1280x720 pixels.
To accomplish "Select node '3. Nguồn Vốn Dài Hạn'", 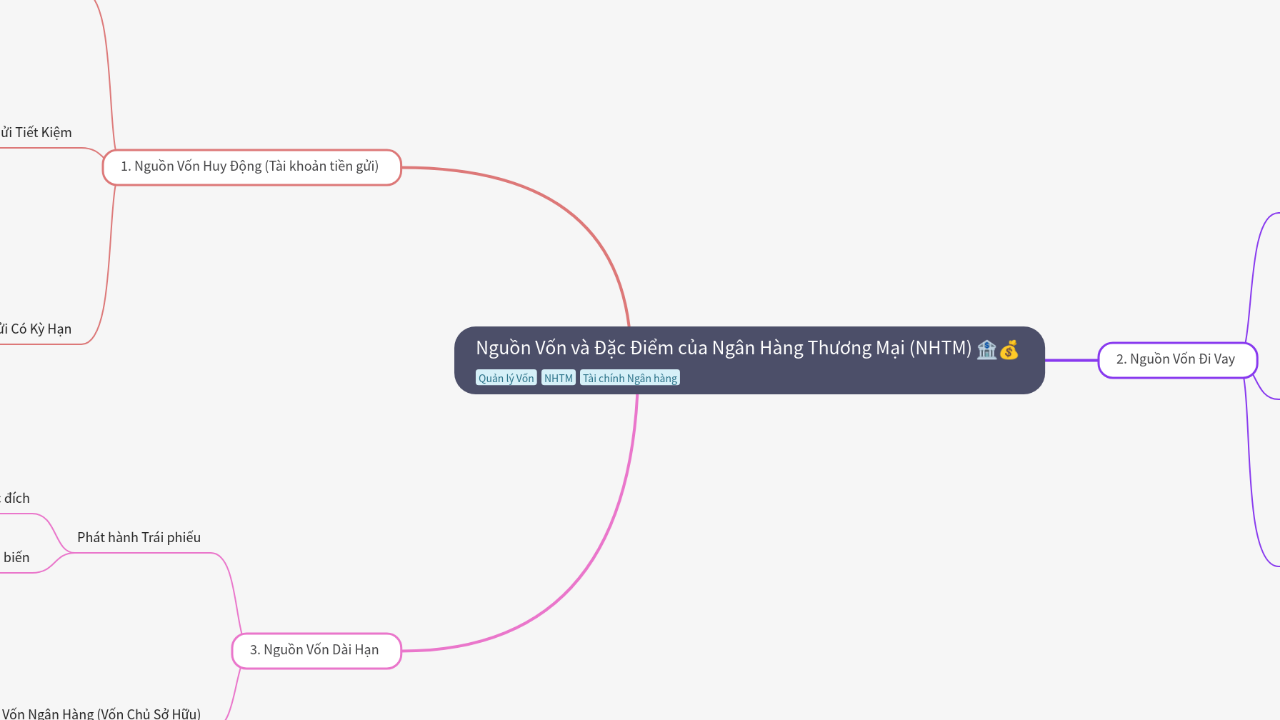I will pyautogui.click(x=315, y=650).
